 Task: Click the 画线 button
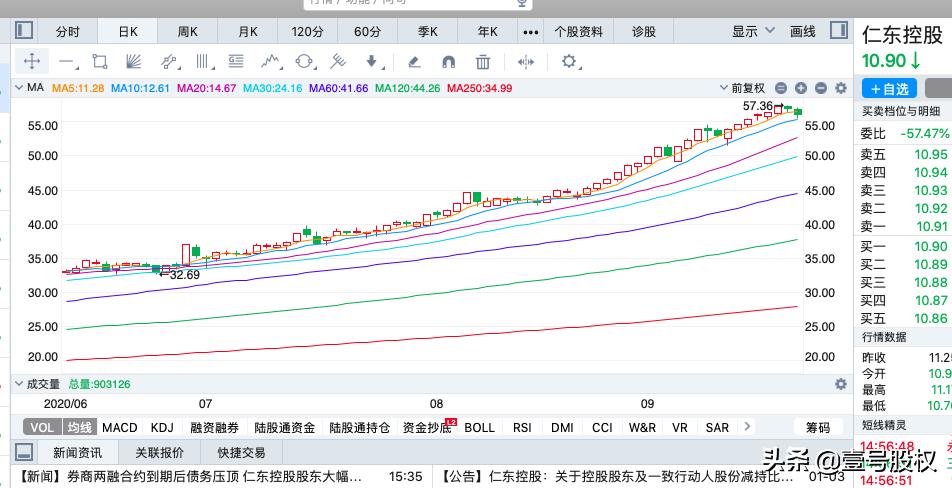tap(803, 31)
